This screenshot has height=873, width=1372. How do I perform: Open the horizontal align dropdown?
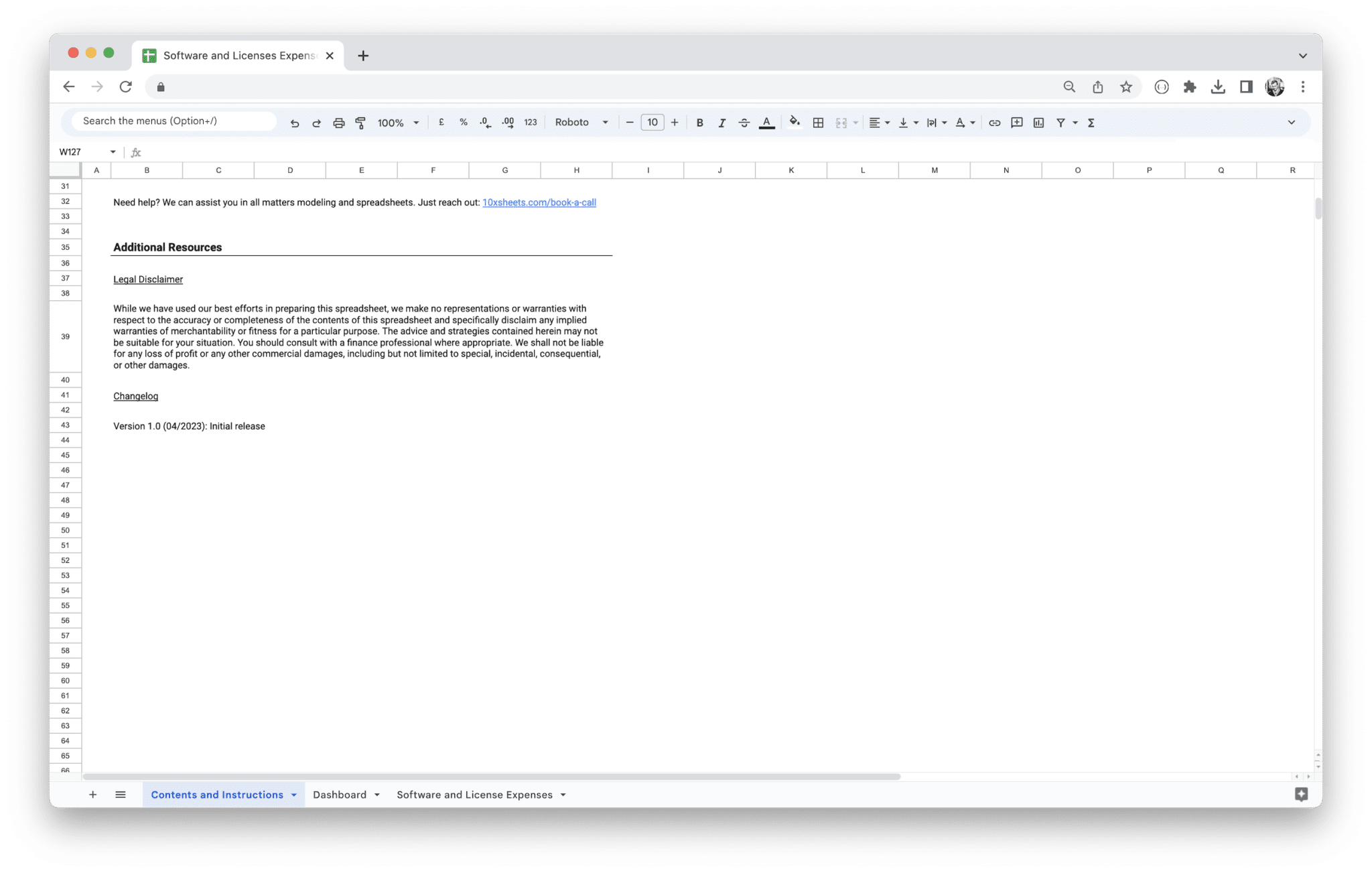pos(879,123)
